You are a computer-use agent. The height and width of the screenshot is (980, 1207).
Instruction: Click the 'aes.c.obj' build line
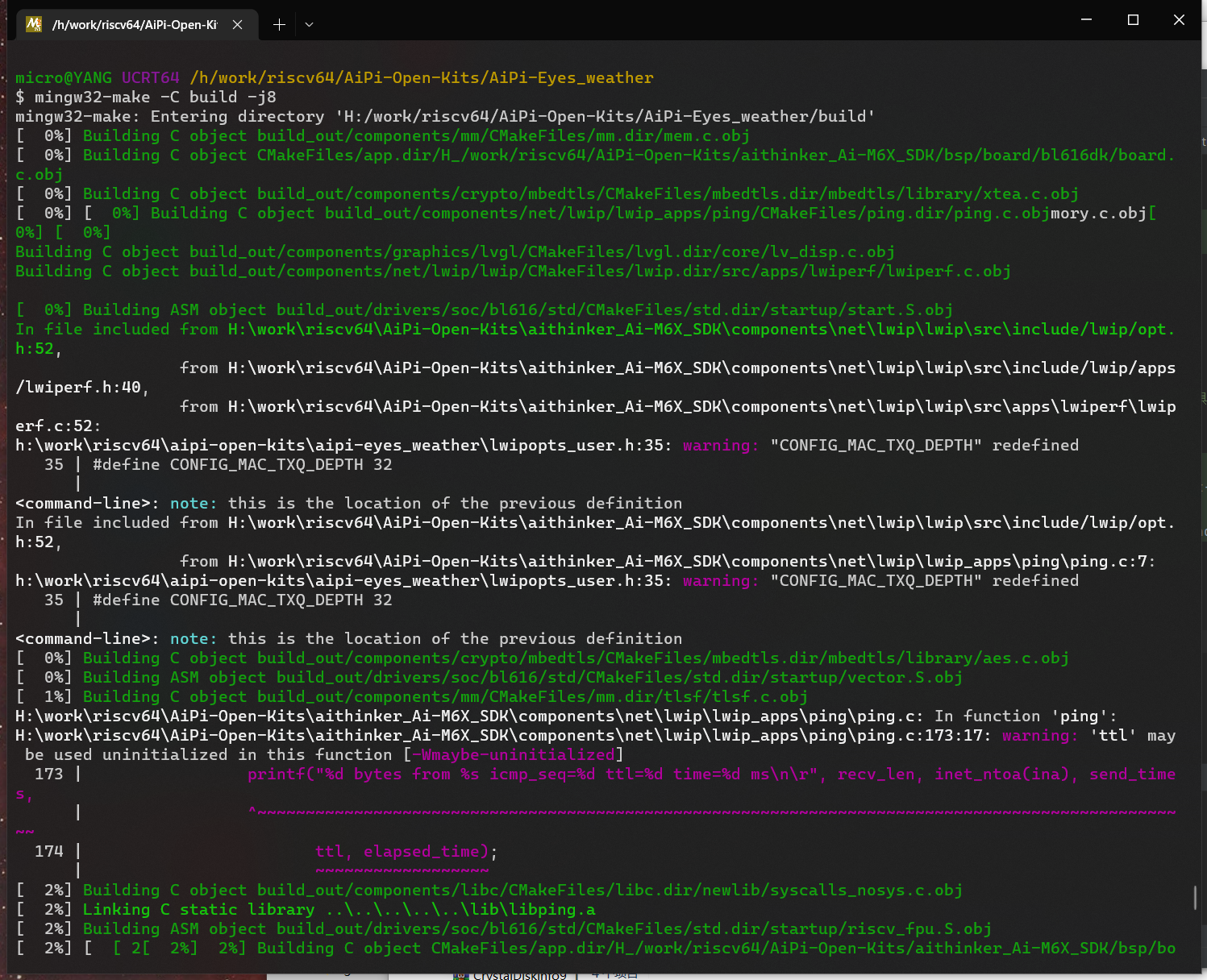click(x=543, y=658)
